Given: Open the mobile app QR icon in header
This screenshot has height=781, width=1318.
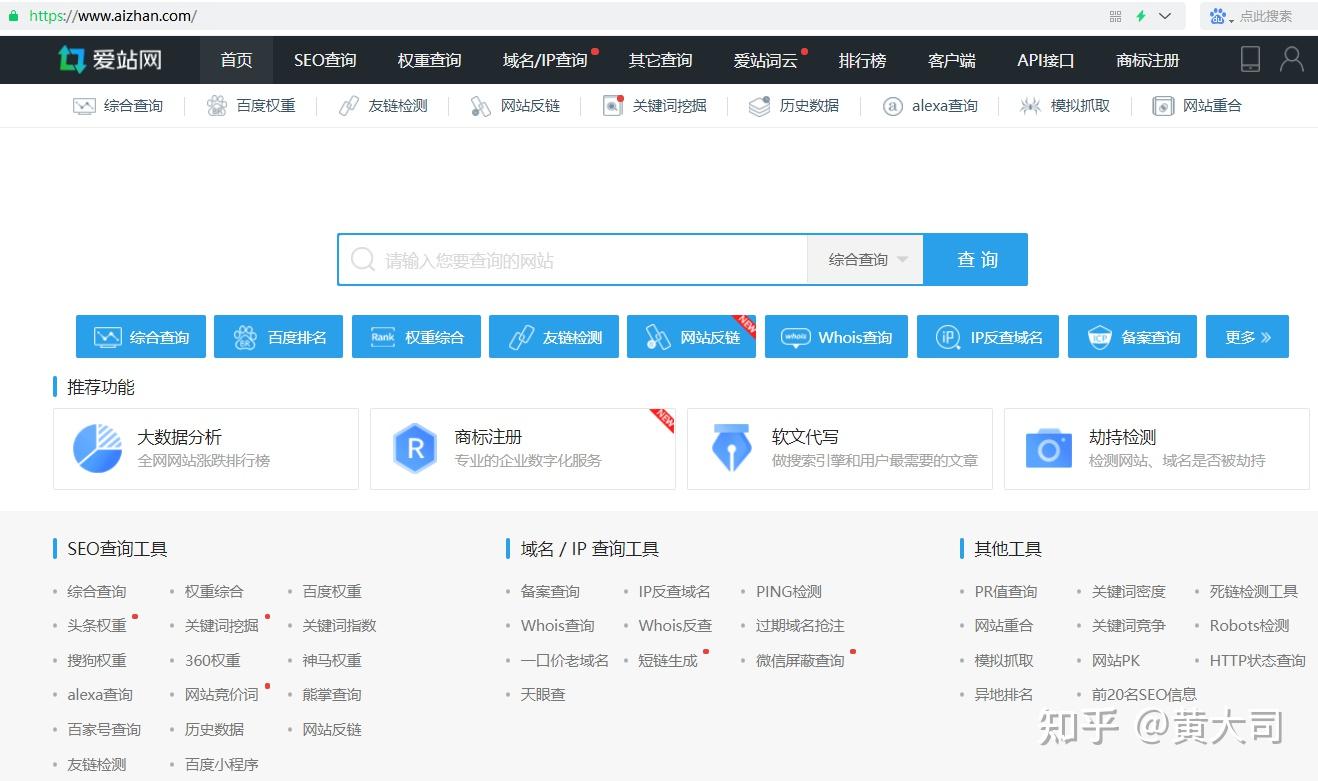Looking at the screenshot, I should click(1250, 60).
